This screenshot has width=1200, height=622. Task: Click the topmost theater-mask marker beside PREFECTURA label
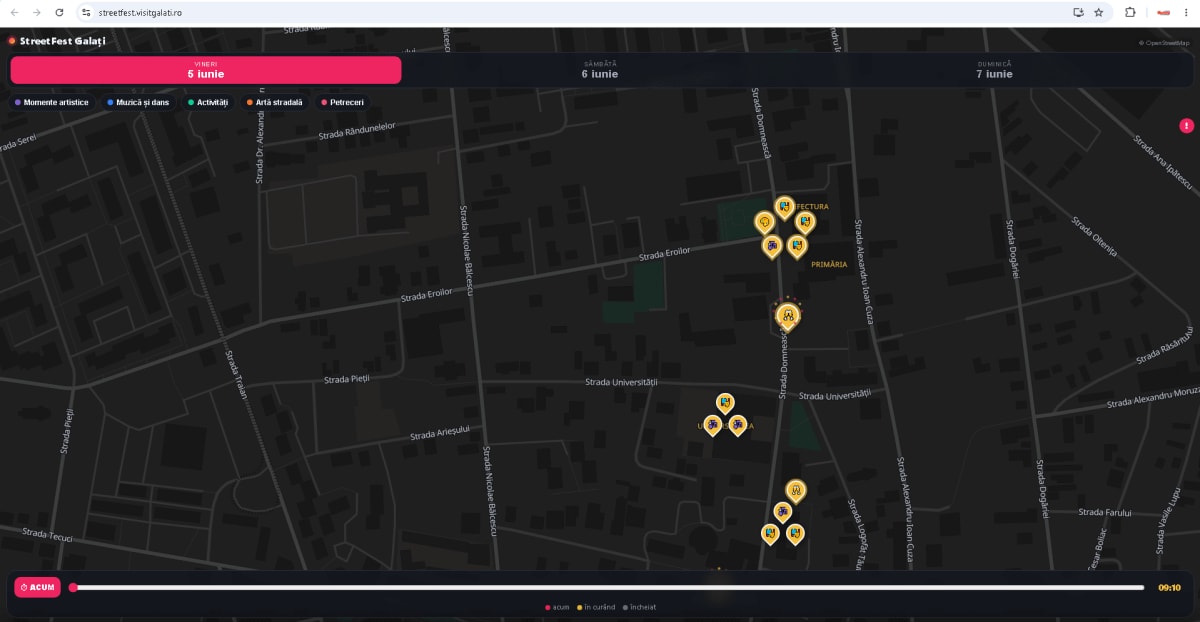(785, 208)
